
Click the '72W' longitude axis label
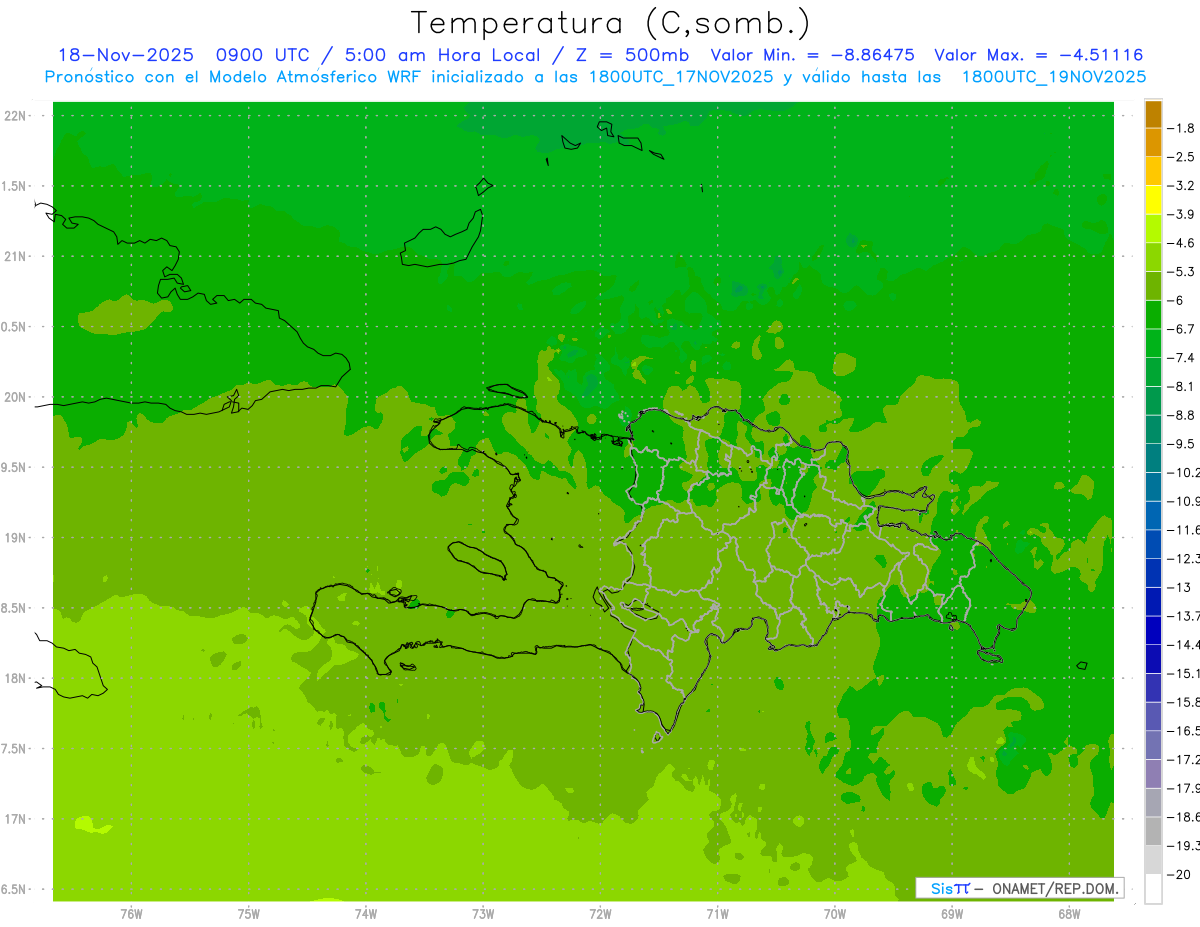[x=600, y=914]
